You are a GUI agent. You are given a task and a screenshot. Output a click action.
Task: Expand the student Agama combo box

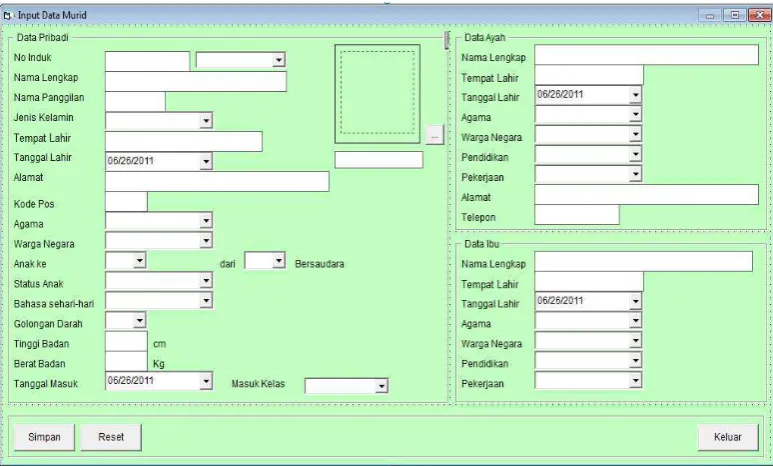206,220
